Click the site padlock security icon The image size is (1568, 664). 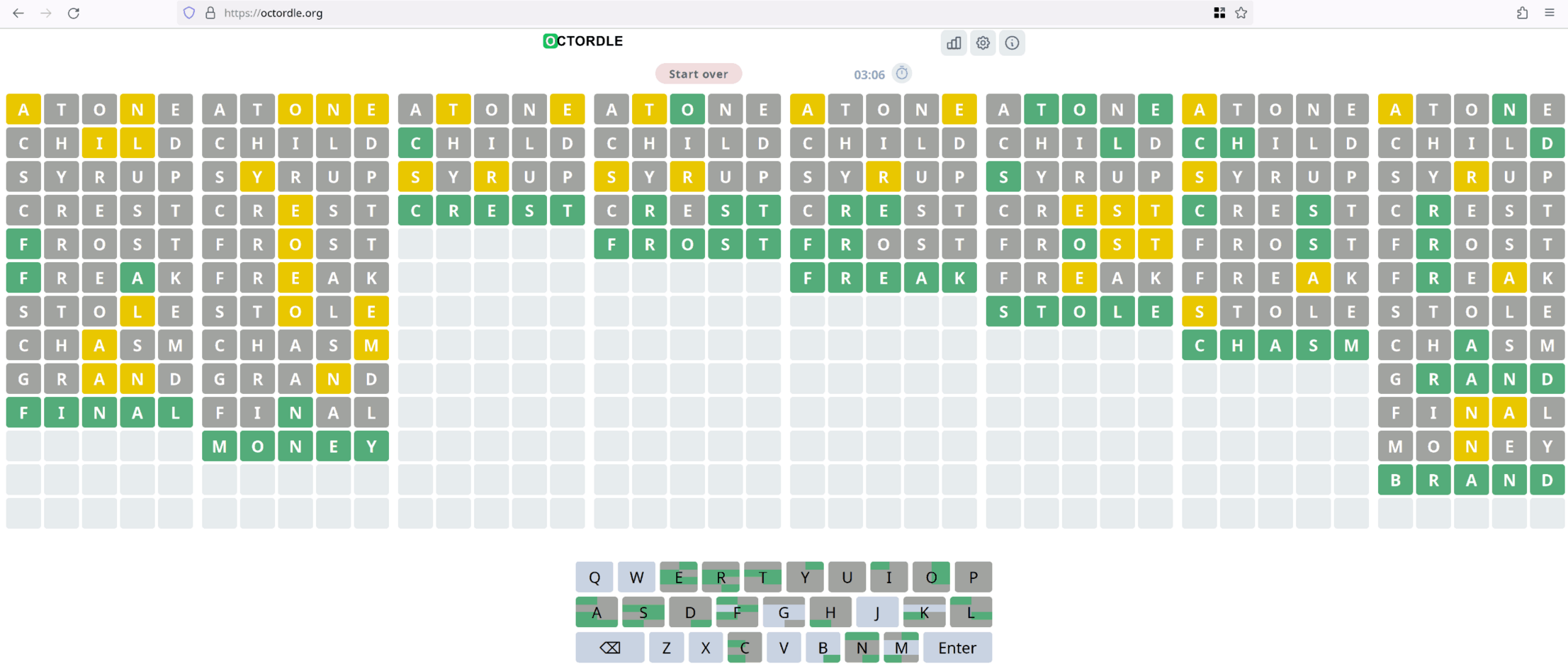[x=210, y=13]
